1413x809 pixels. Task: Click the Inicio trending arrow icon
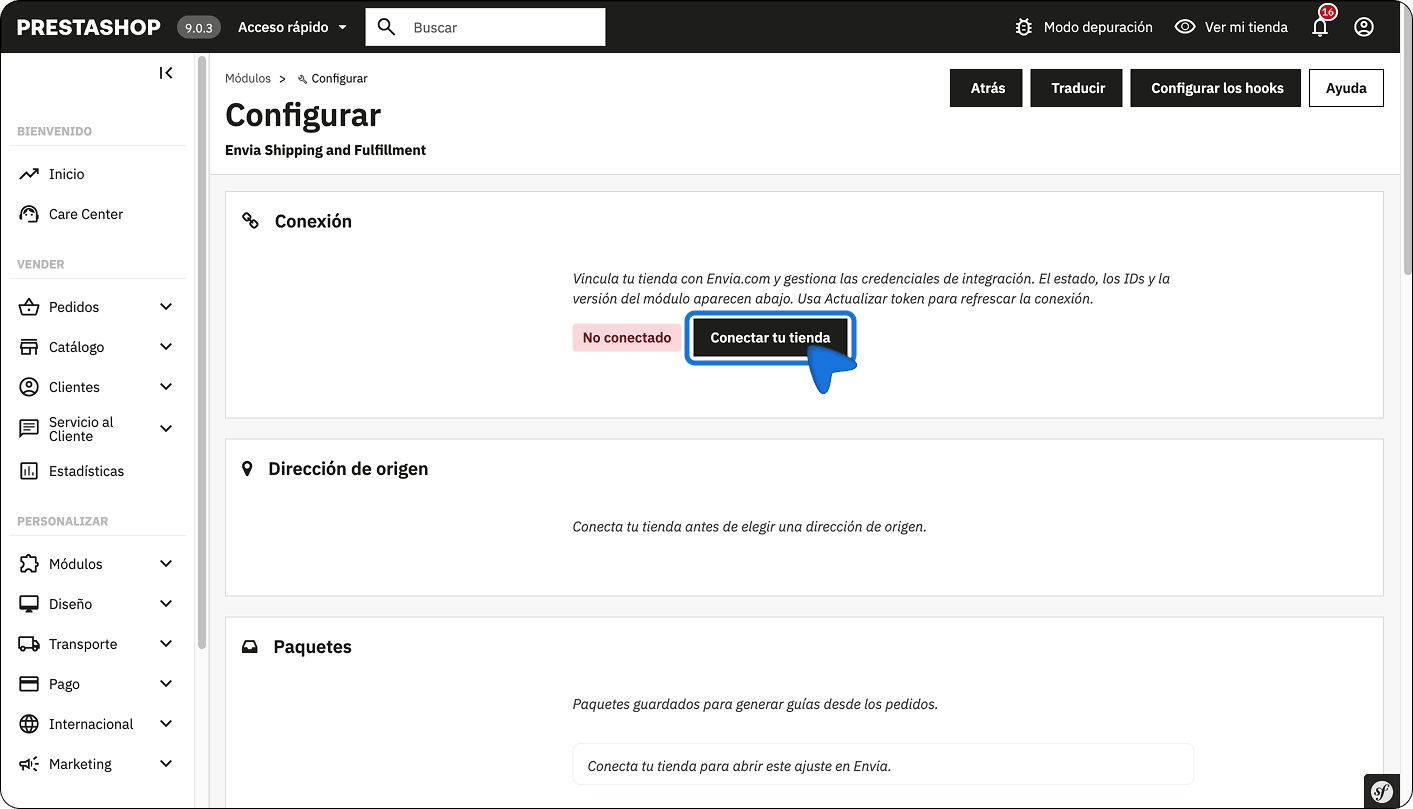coord(29,174)
